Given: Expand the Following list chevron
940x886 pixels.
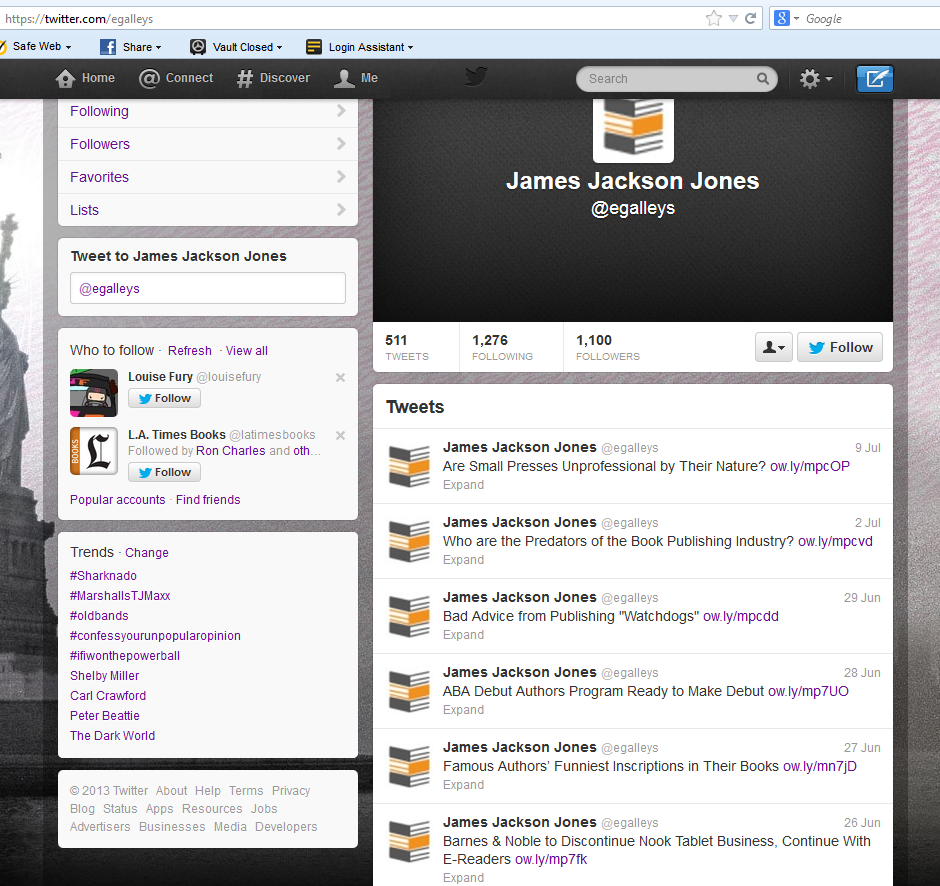Looking at the screenshot, I should click(x=341, y=111).
